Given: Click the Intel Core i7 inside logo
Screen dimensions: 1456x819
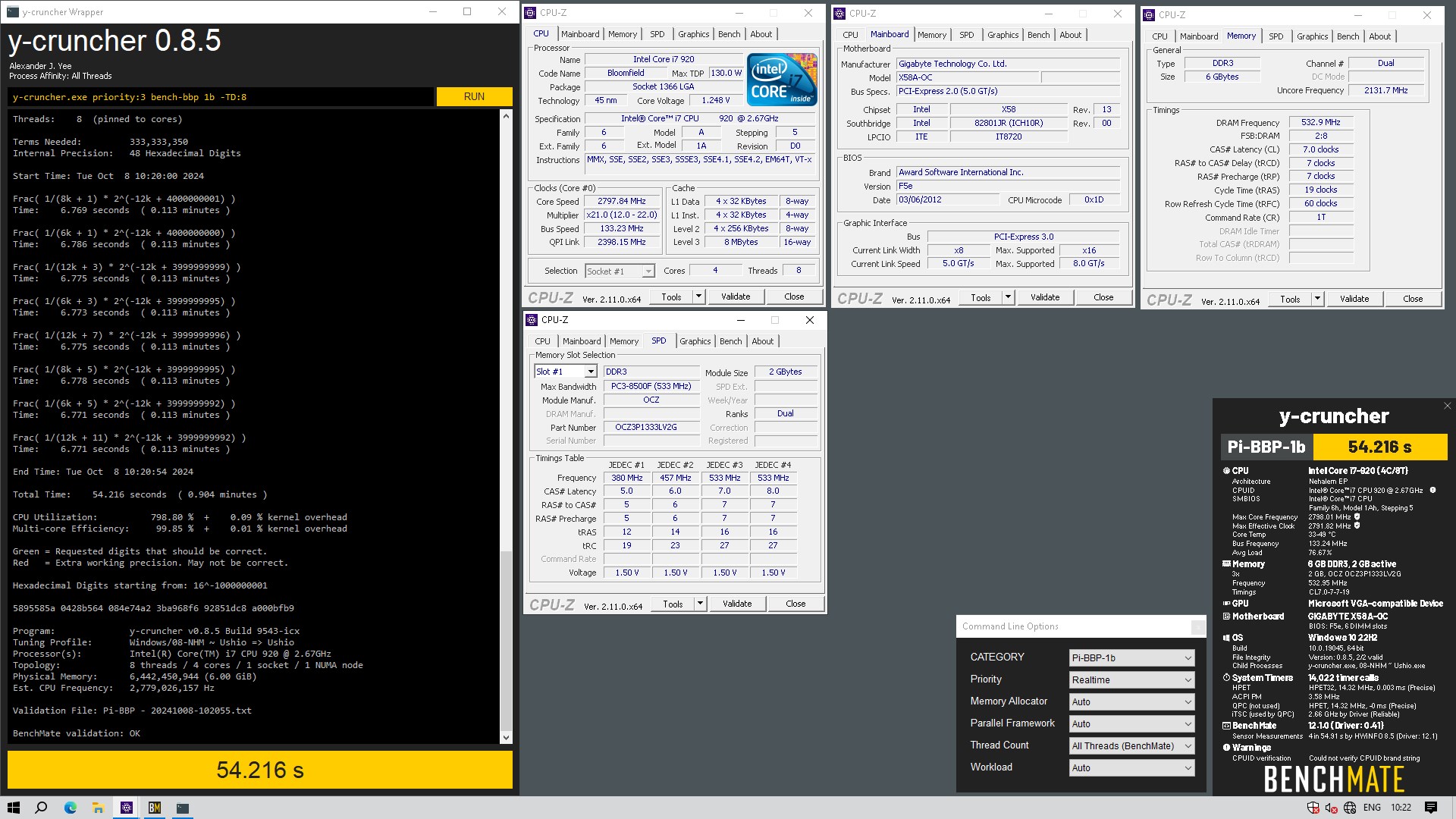Looking at the screenshot, I should [781, 80].
